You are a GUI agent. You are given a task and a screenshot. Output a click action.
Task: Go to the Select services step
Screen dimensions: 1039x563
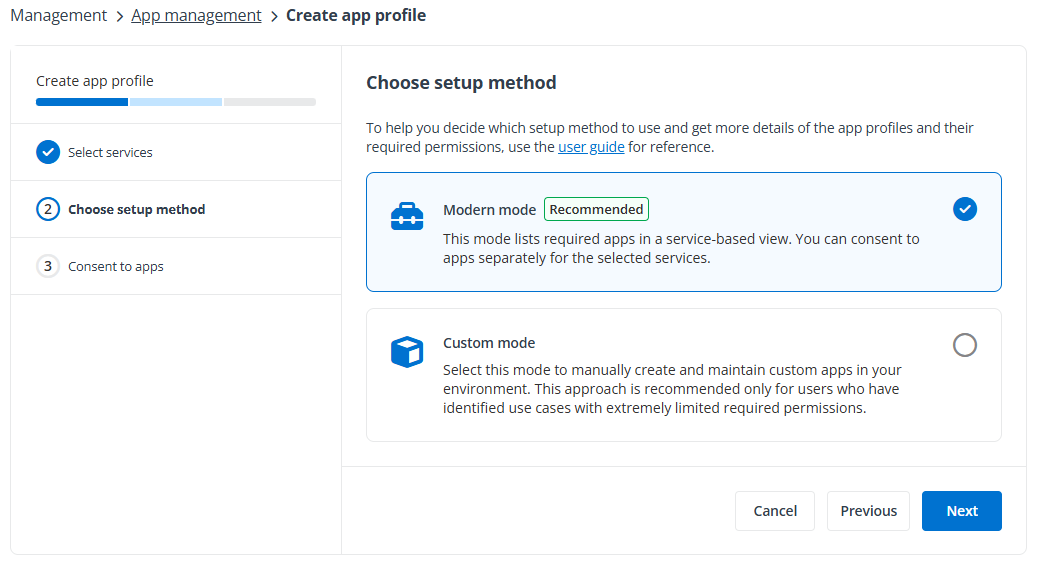point(176,152)
